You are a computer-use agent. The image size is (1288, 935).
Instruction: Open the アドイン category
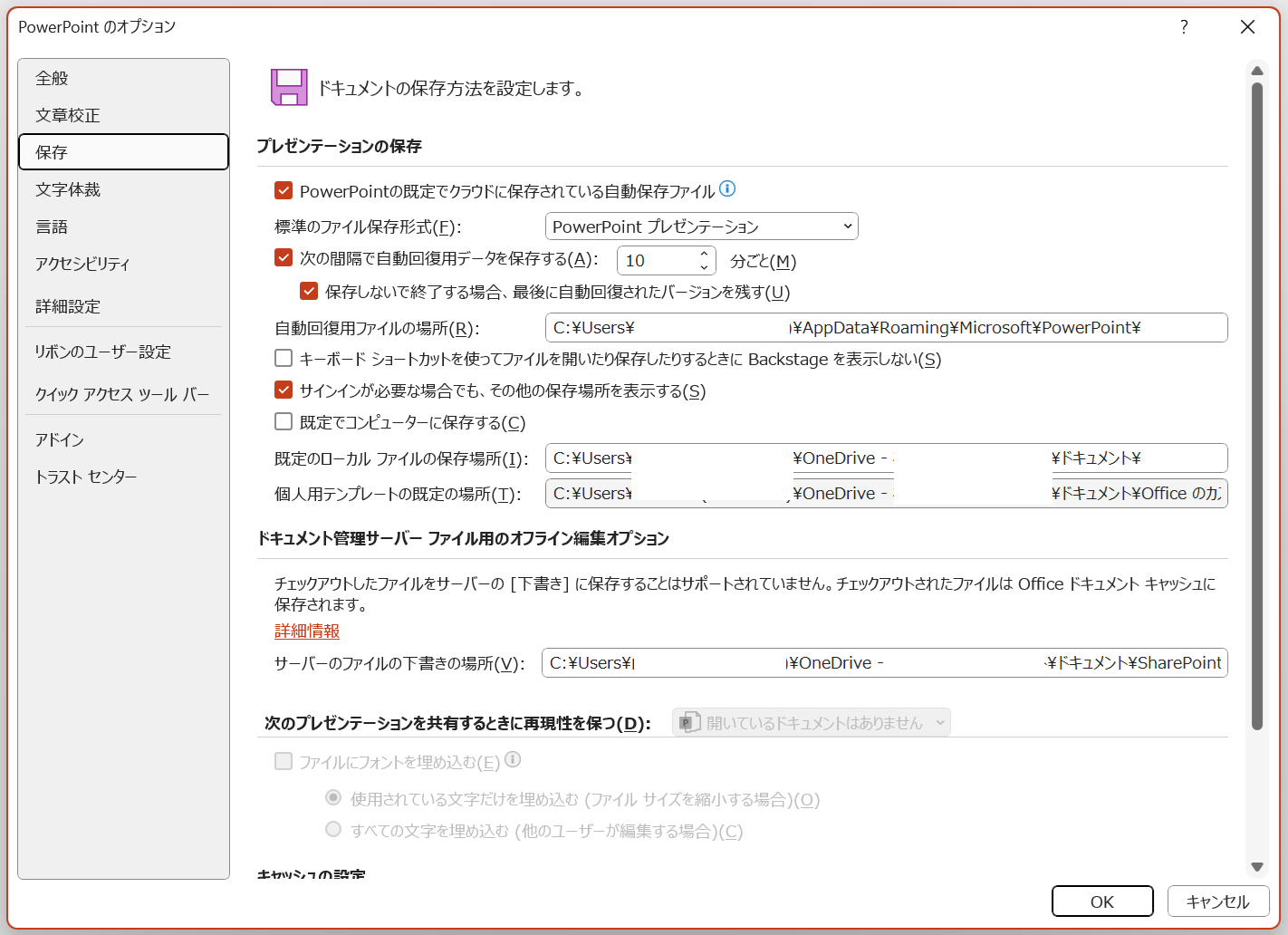click(123, 439)
